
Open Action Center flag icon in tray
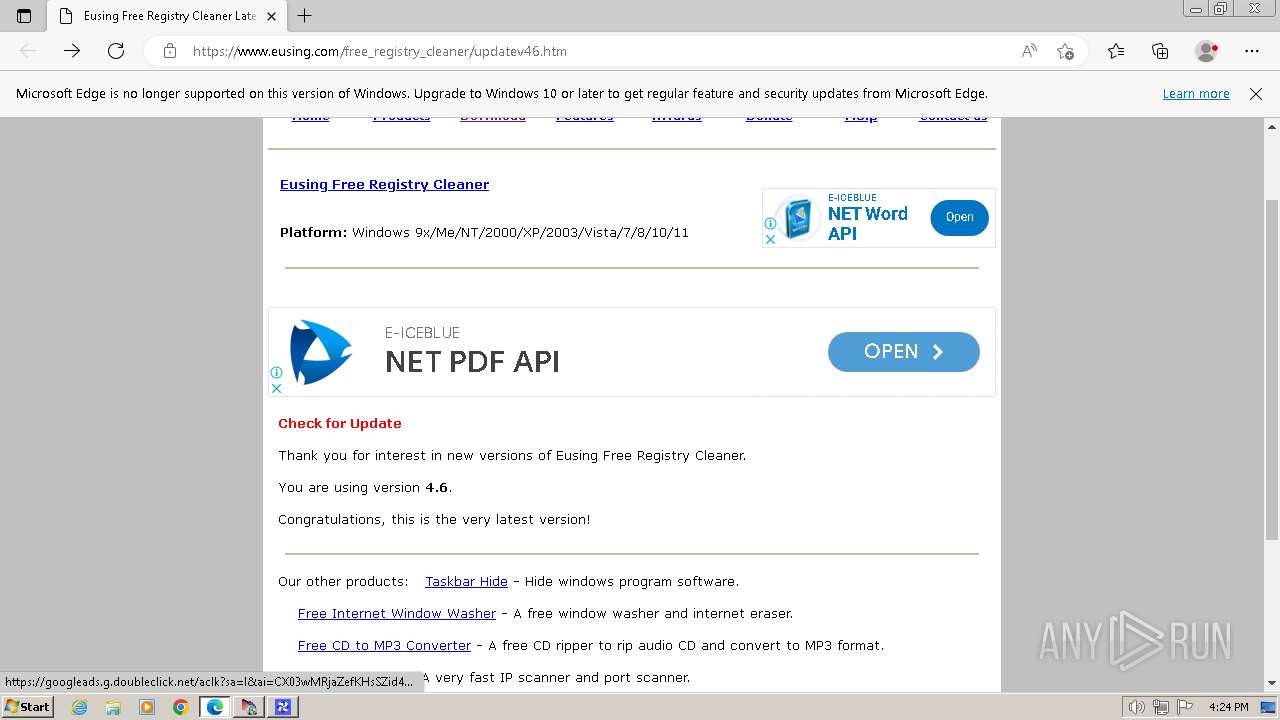1184,707
